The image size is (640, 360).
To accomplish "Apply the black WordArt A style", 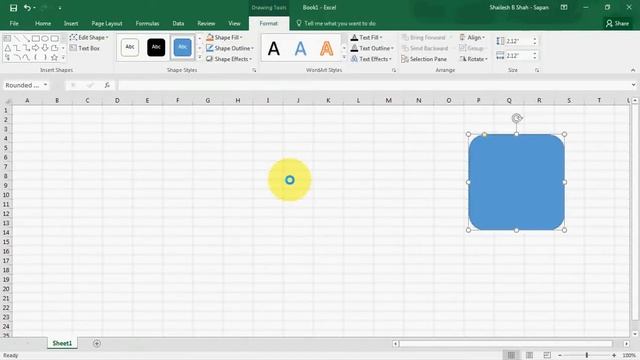I will pyautogui.click(x=274, y=49).
